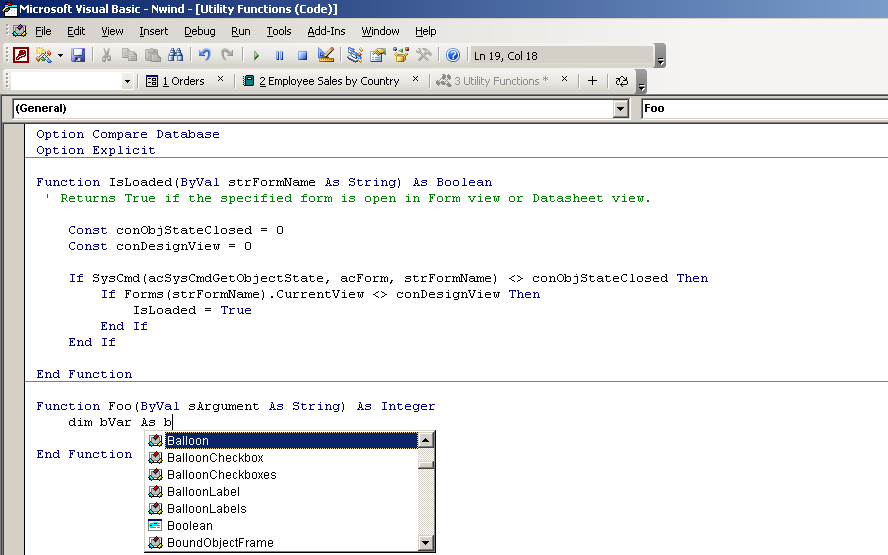Cut selection with the scissors icon
The image size is (888, 555).
pos(106,55)
